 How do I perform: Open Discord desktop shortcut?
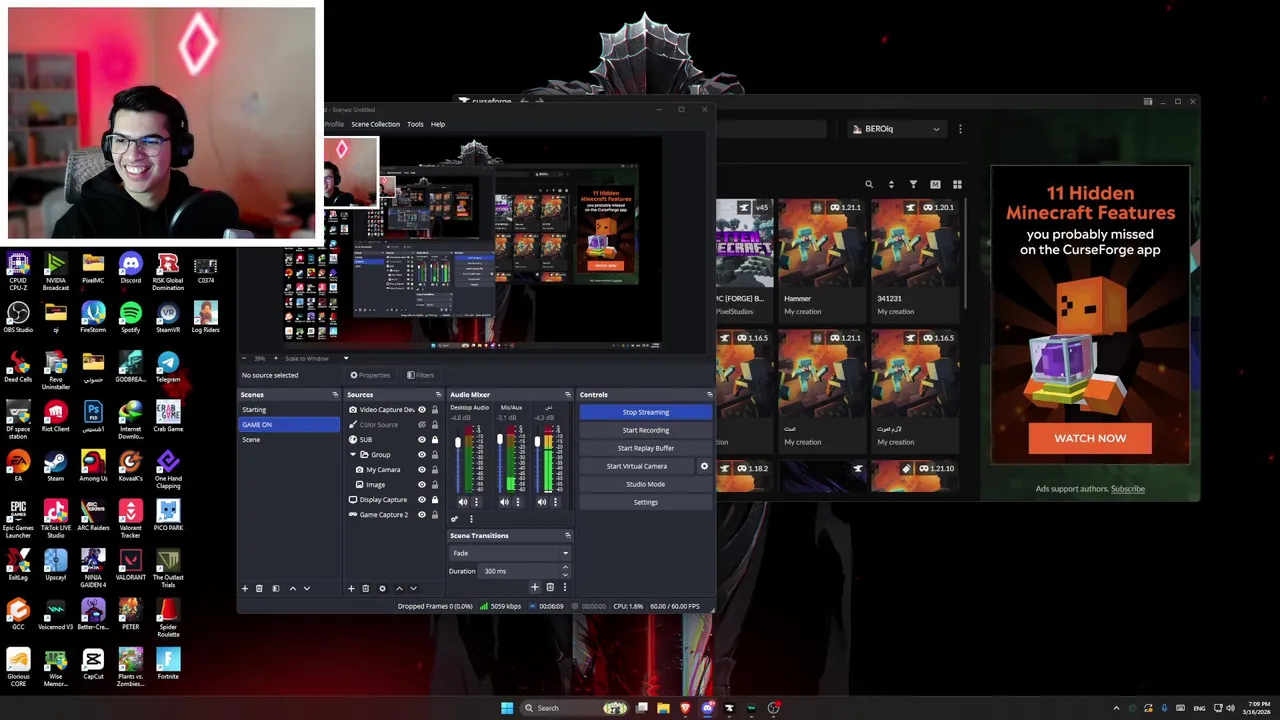coord(130,270)
